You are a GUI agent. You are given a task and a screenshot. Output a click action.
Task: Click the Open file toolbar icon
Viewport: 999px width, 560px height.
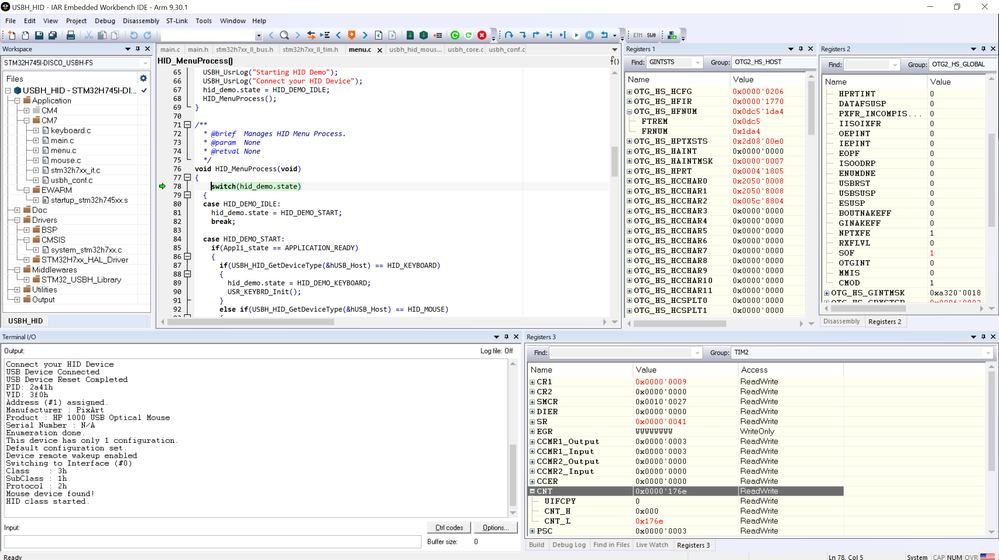pos(25,35)
